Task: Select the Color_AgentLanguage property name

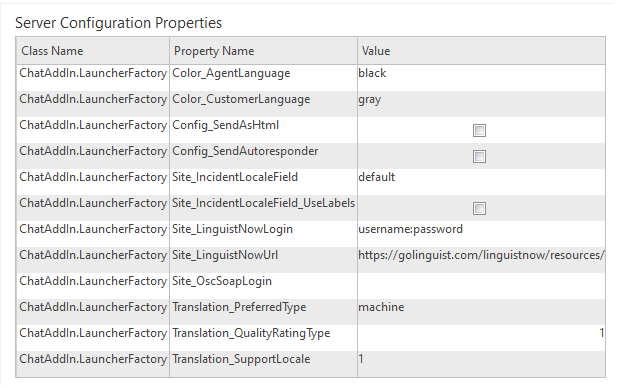Action: 231,73
